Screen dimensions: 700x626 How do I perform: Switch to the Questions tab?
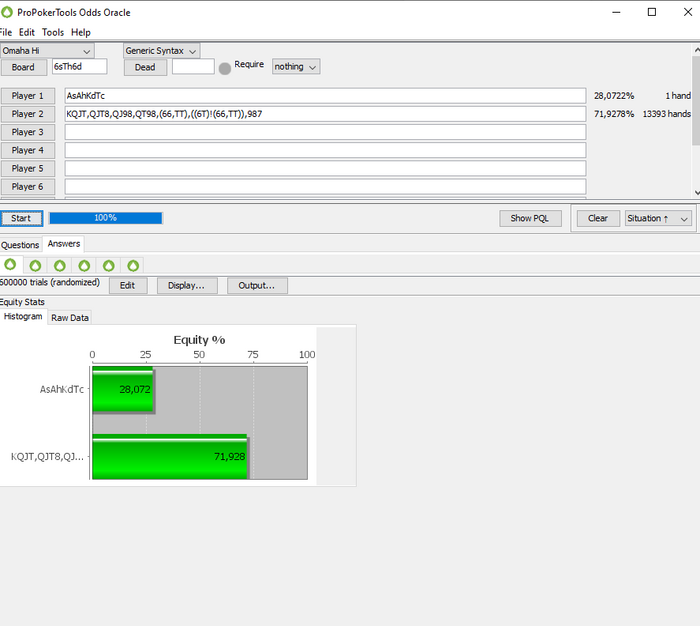(20, 245)
